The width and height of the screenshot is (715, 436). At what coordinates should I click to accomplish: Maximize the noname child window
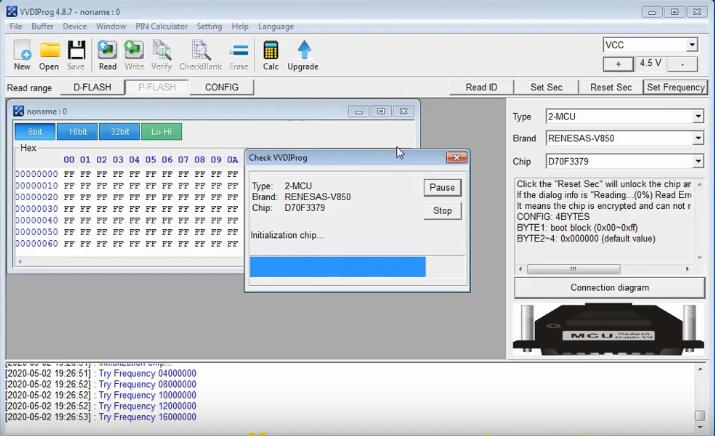tap(381, 111)
